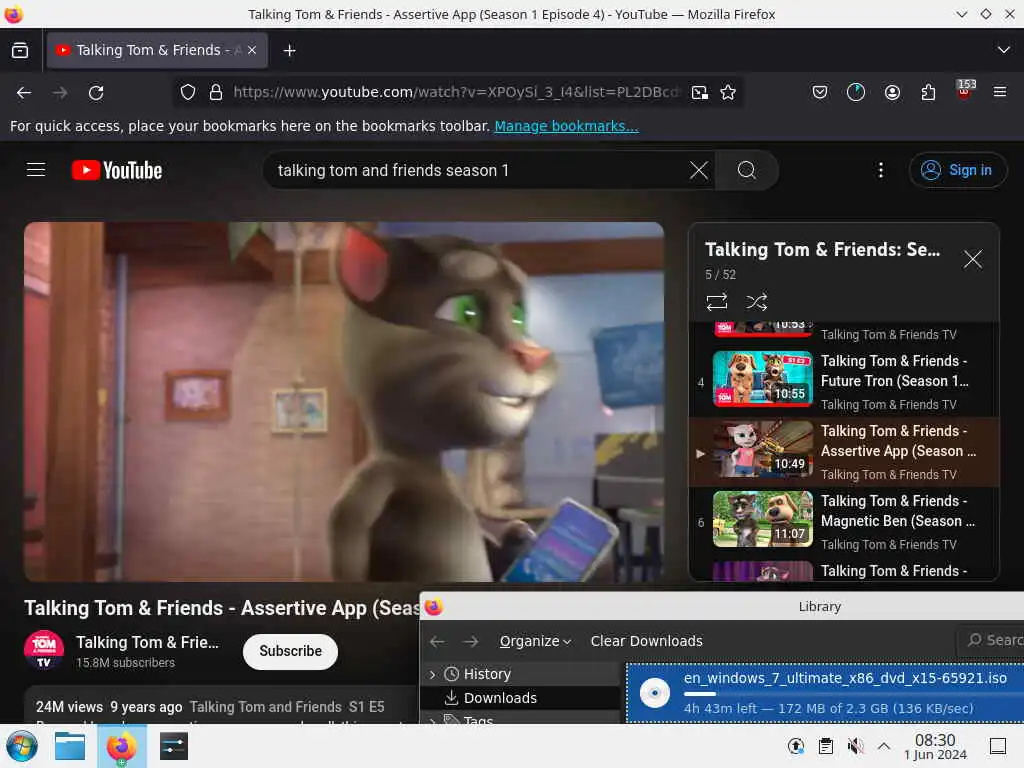Sign in to YouTube
Screen dimensions: 1024x768
point(957,170)
